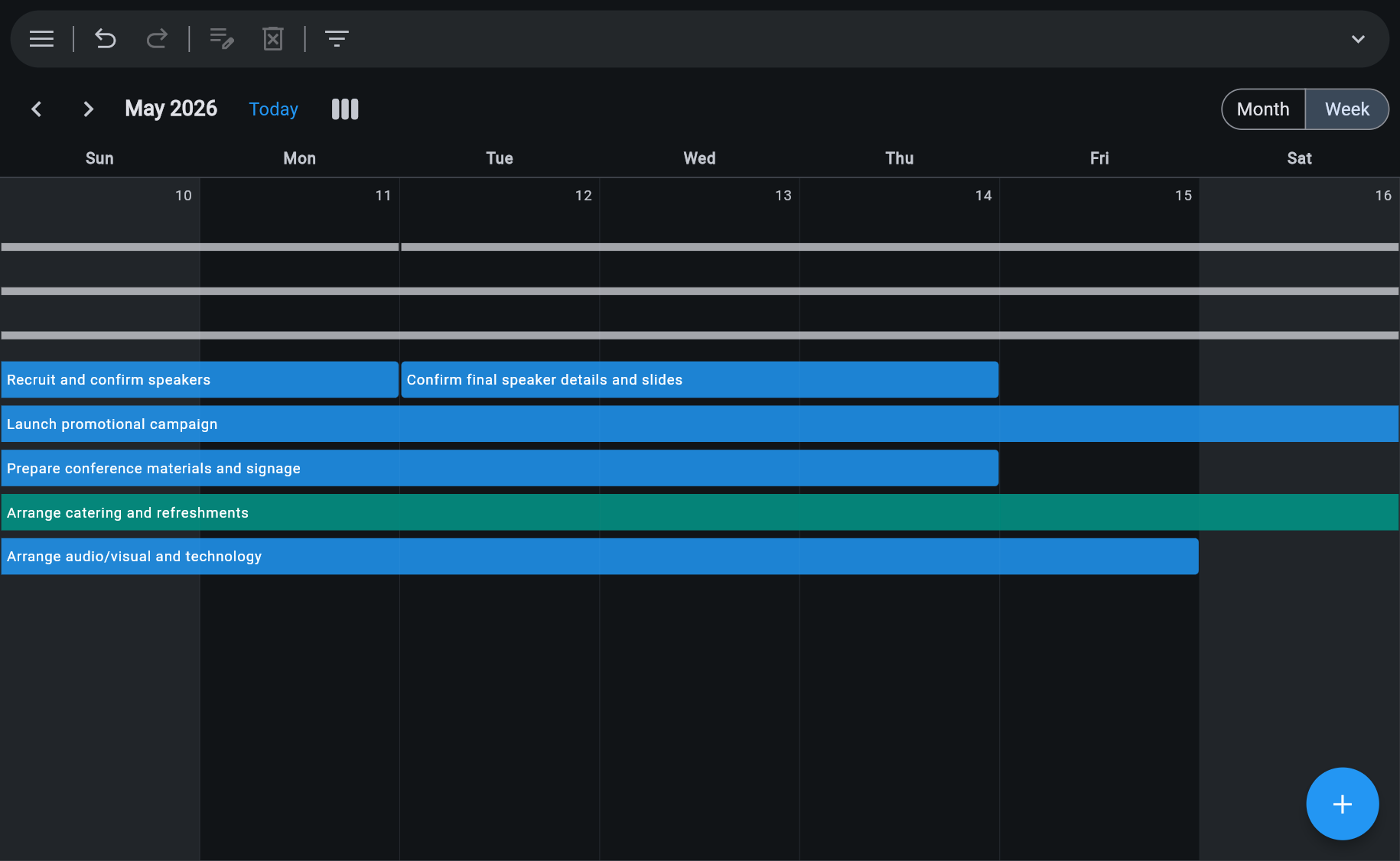Screen dimensions: 1400x861
Task: Click the delete task icon
Action: pyautogui.click(x=273, y=38)
